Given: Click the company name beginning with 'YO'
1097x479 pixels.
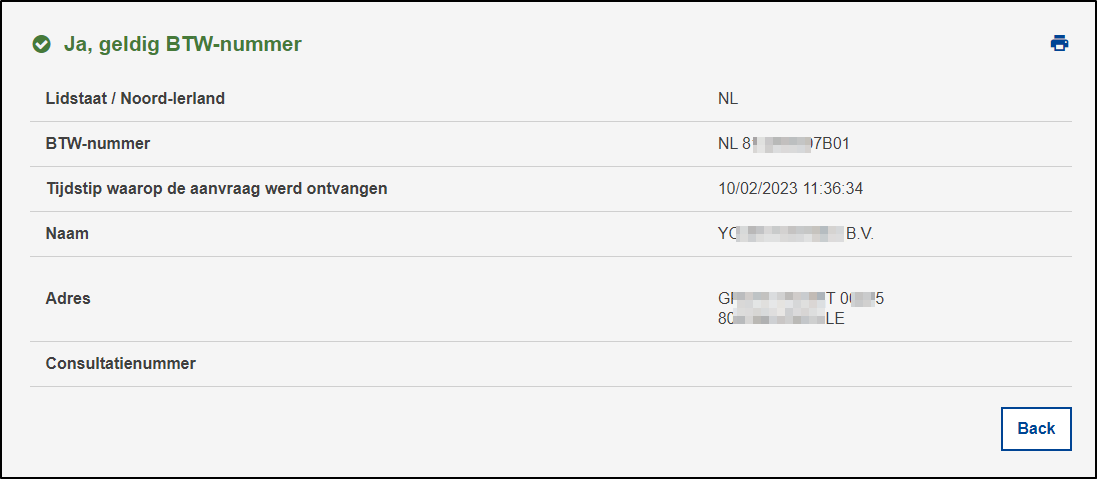Looking at the screenshot, I should coord(780,234).
